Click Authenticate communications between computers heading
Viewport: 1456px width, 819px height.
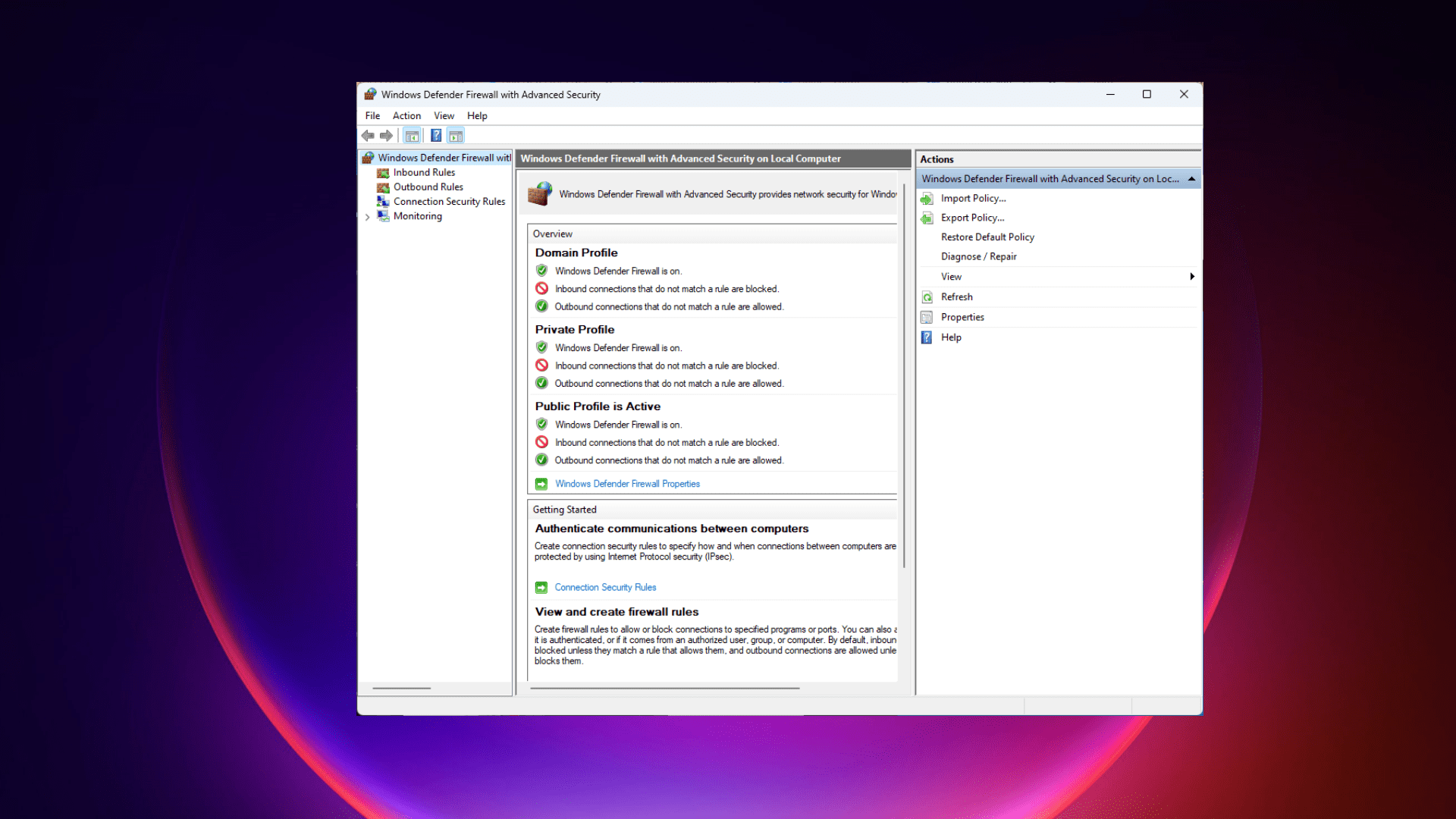click(x=672, y=529)
